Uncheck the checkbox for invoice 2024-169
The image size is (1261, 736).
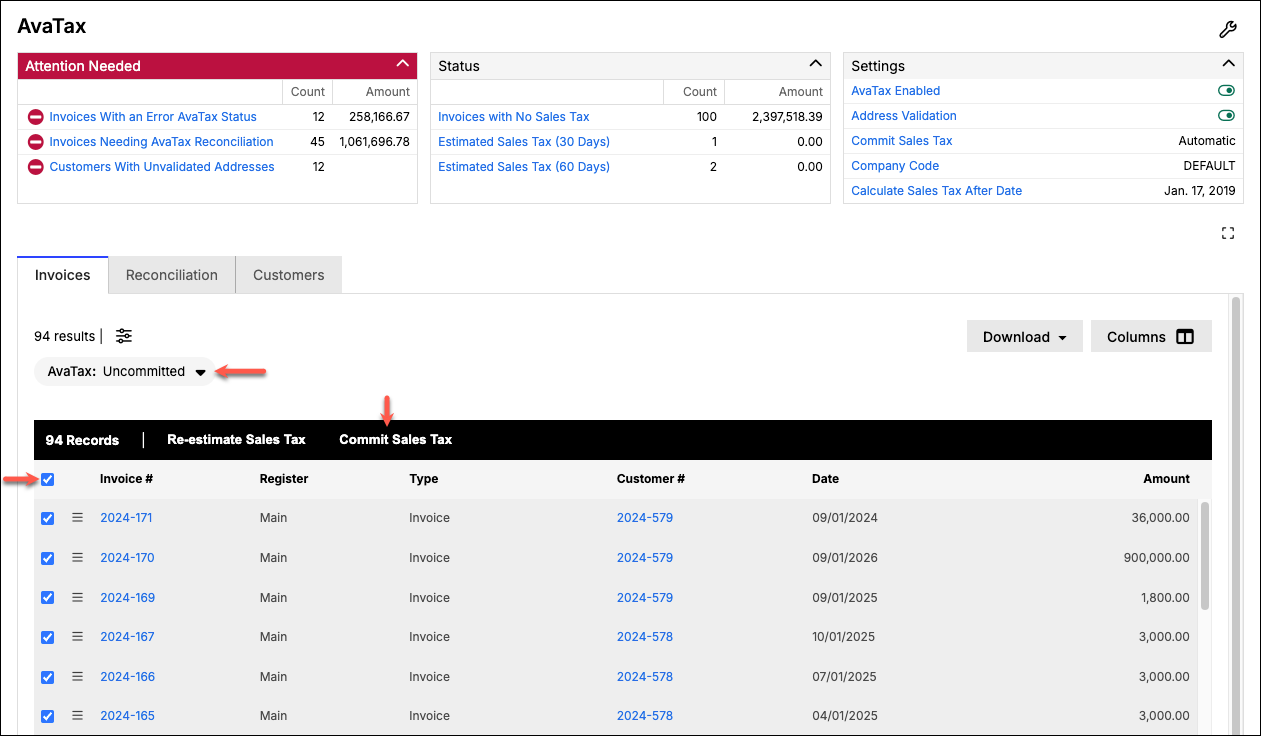(47, 598)
